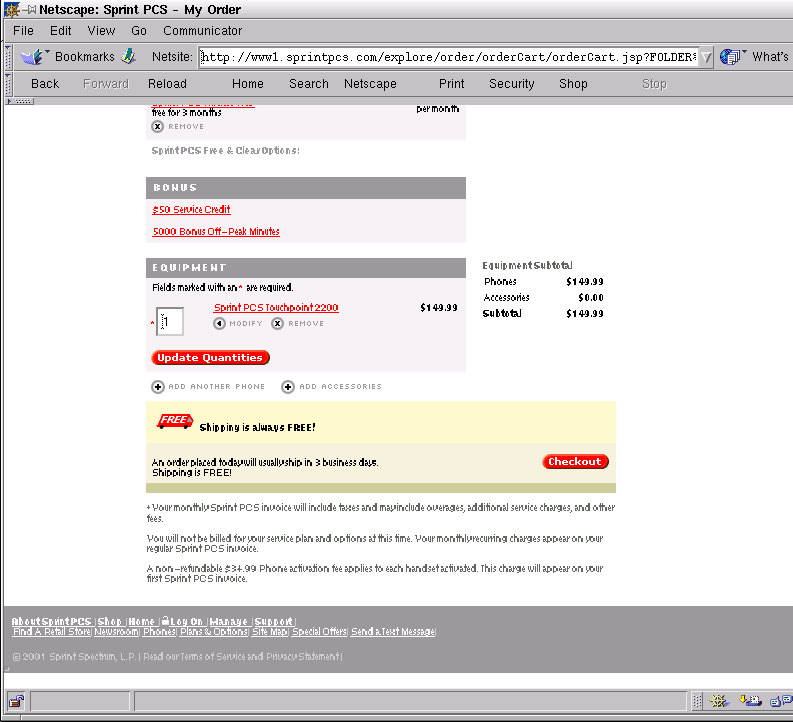Open the Go menu
Viewport: 793px width, 722px height.
pyautogui.click(x=139, y=31)
